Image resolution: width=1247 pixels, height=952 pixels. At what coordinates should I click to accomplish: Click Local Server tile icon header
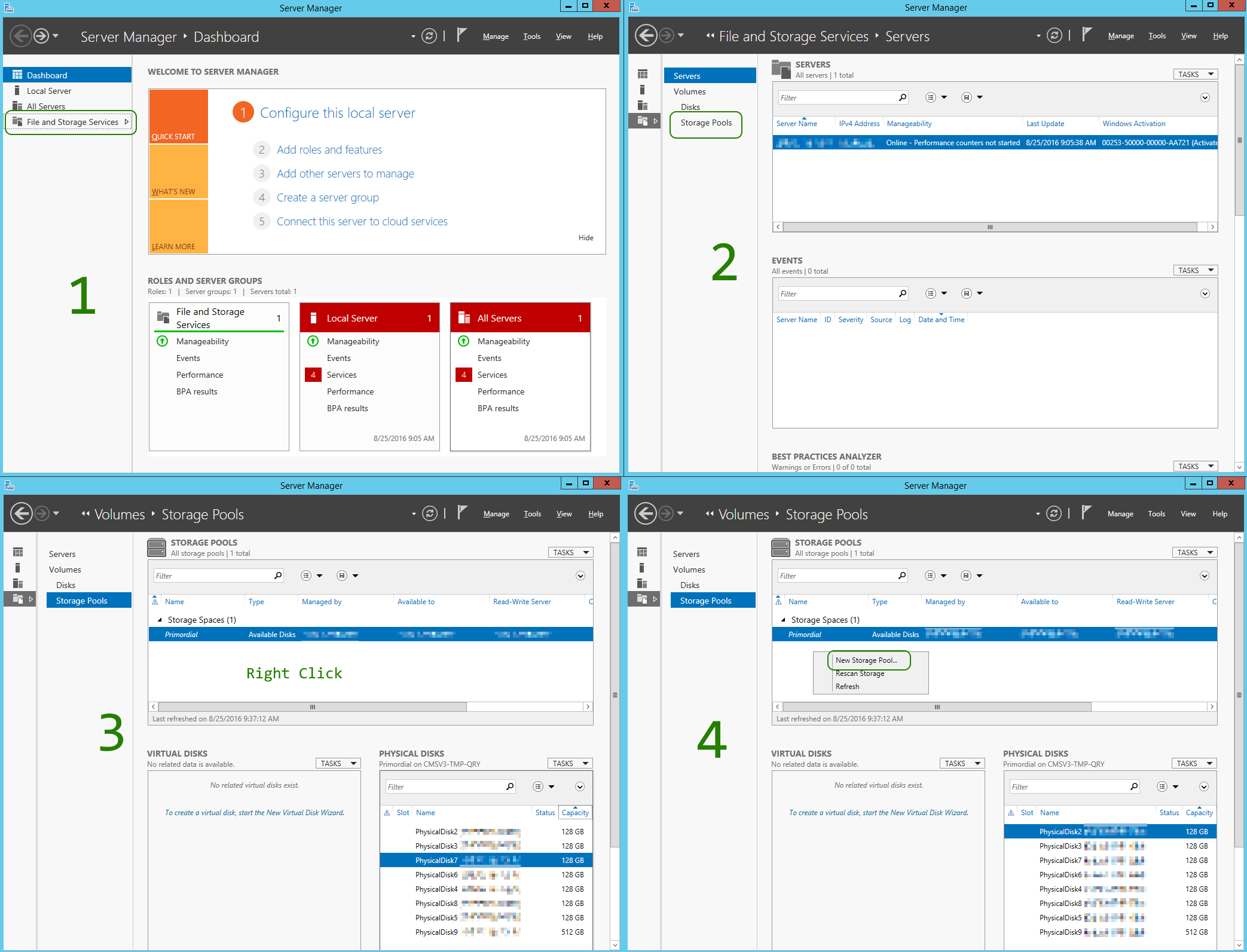313,318
